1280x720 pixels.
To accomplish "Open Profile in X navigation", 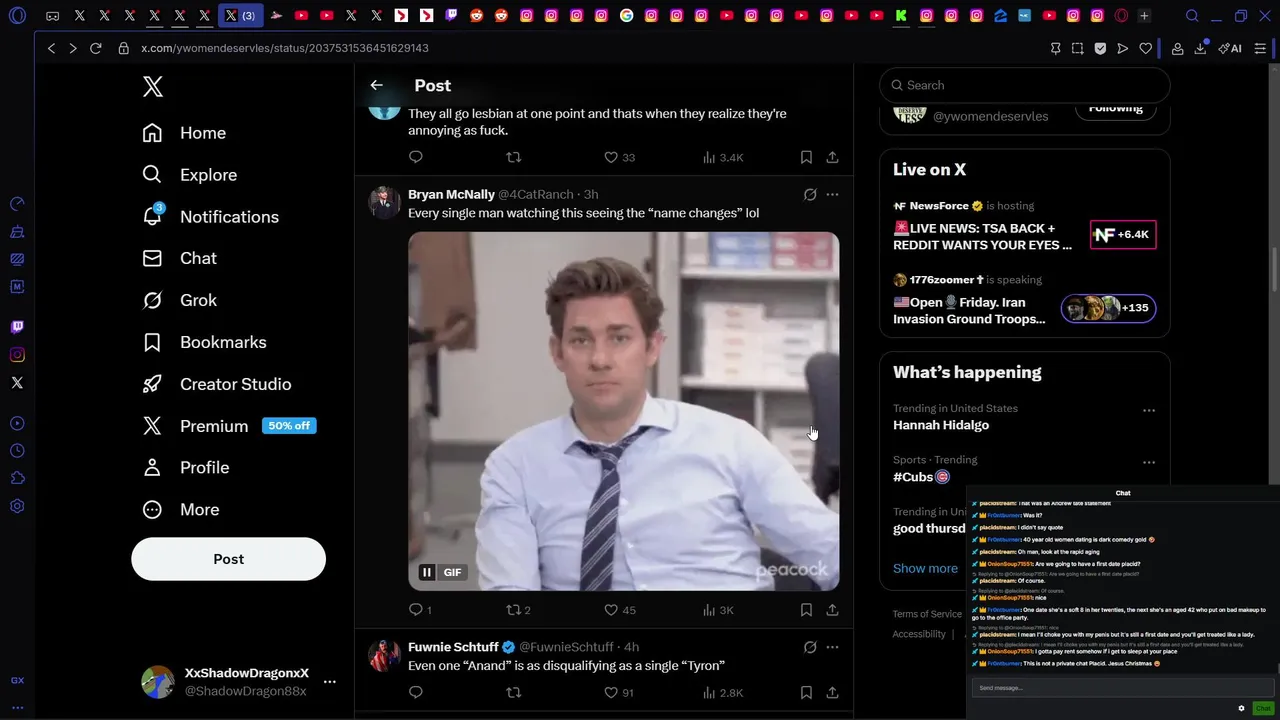I will [x=186, y=468].
